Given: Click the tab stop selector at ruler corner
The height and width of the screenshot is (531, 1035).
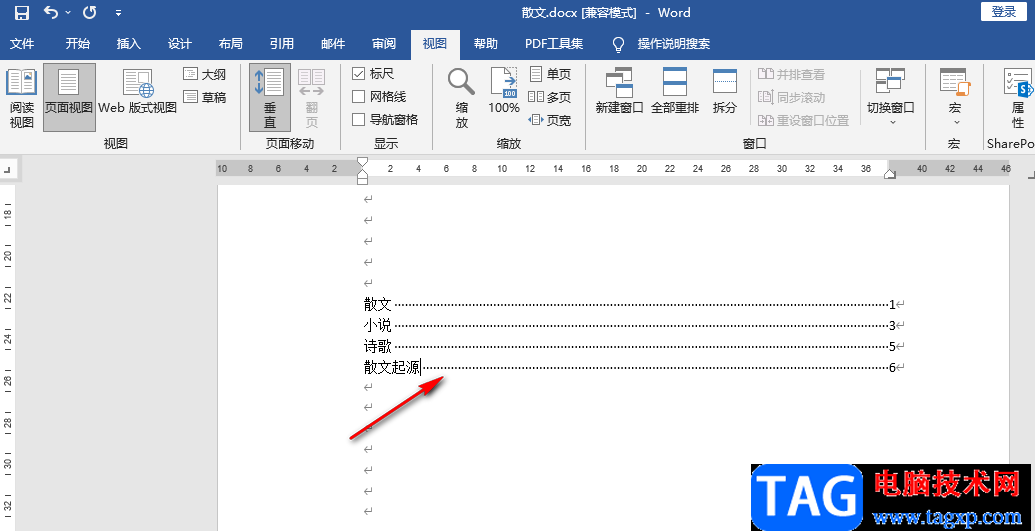Looking at the screenshot, I should pyautogui.click(x=7, y=170).
